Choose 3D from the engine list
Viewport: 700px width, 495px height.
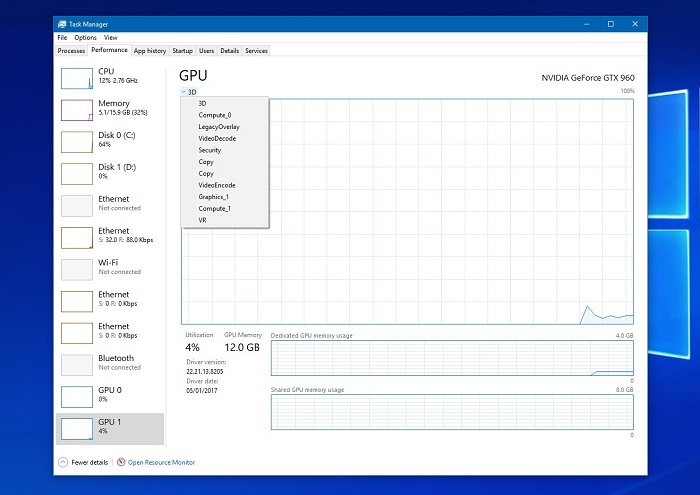(x=225, y=103)
